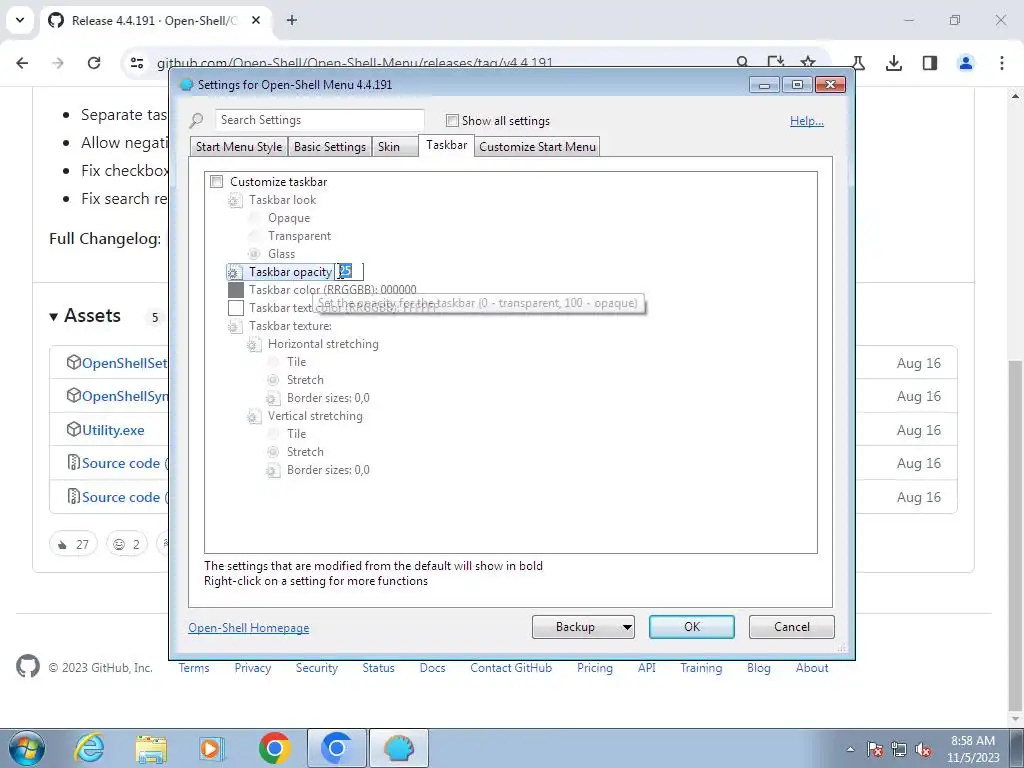Screen dimensions: 1024x768
Task: Click the Taskbar look gear icon
Action: pyautogui.click(x=235, y=200)
